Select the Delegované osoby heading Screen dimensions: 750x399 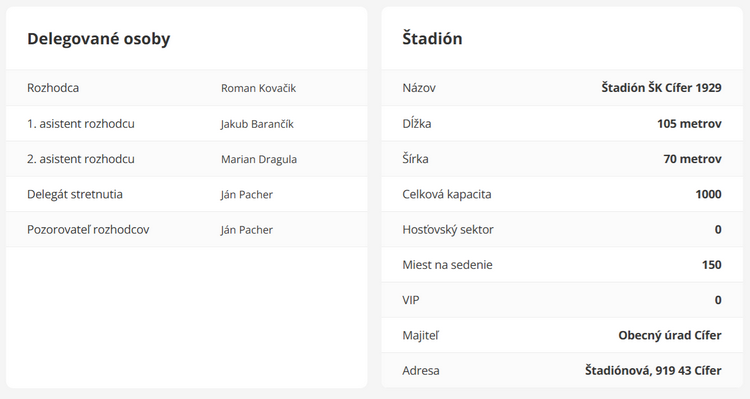(99, 39)
